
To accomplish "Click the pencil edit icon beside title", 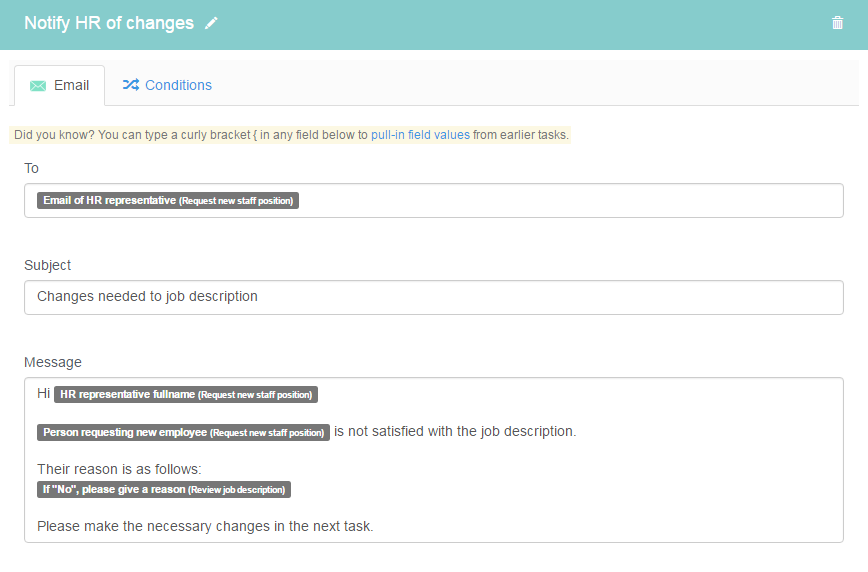I will point(211,23).
